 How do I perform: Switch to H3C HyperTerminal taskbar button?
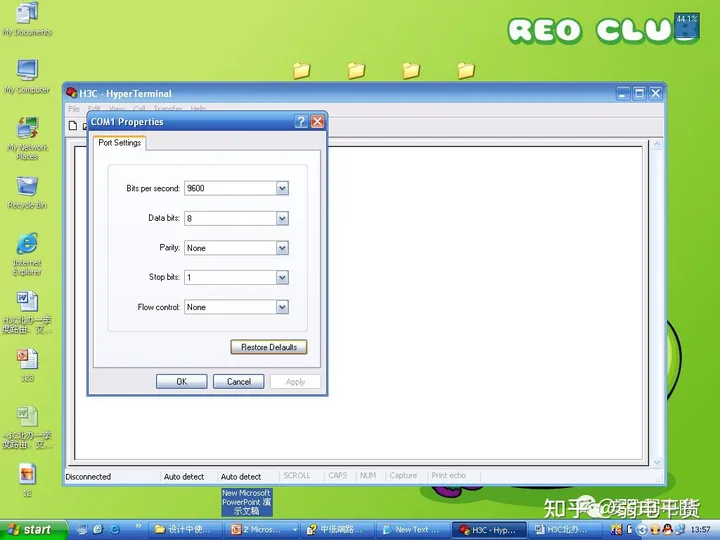(489, 530)
